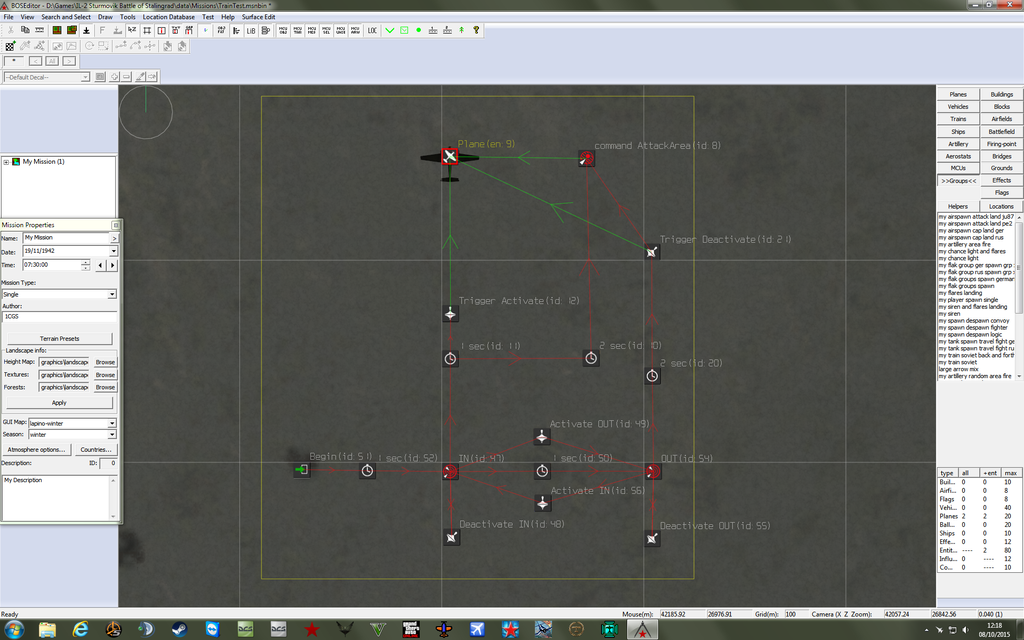Image resolution: width=1024 pixels, height=640 pixels.
Task: Click the mission Name input field
Action: click(65, 238)
